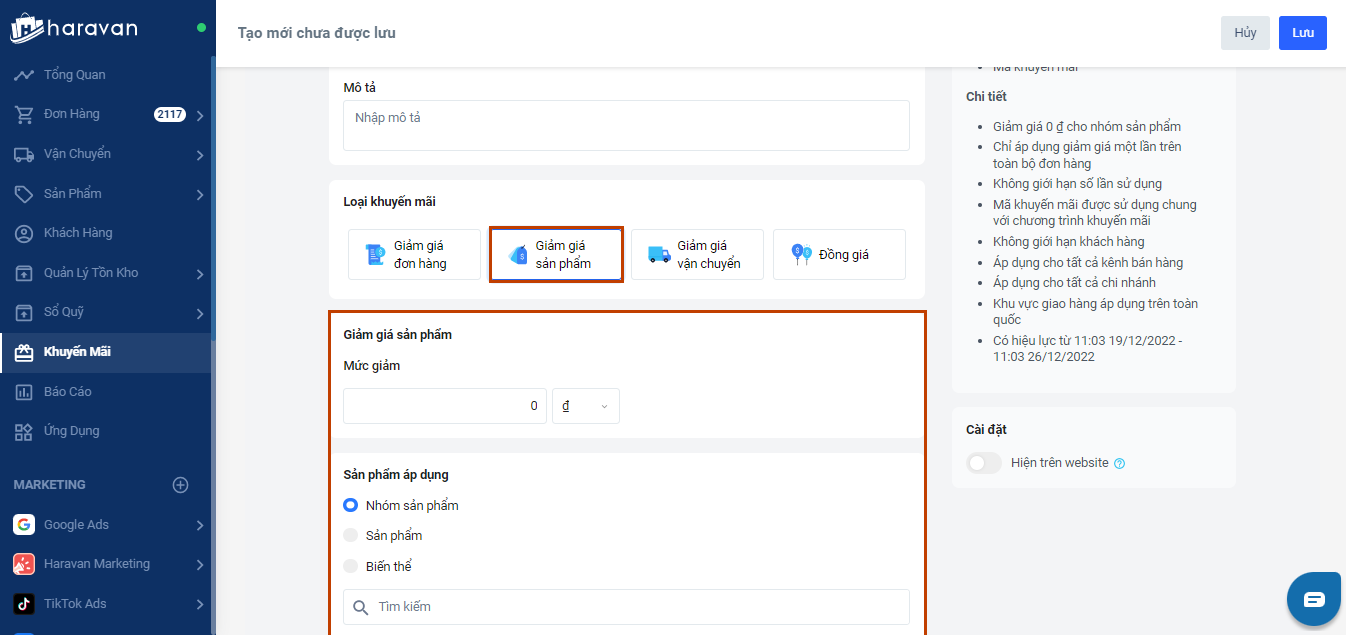The image size is (1346, 635).
Task: Click the 2117 order count badge
Action: point(170,115)
